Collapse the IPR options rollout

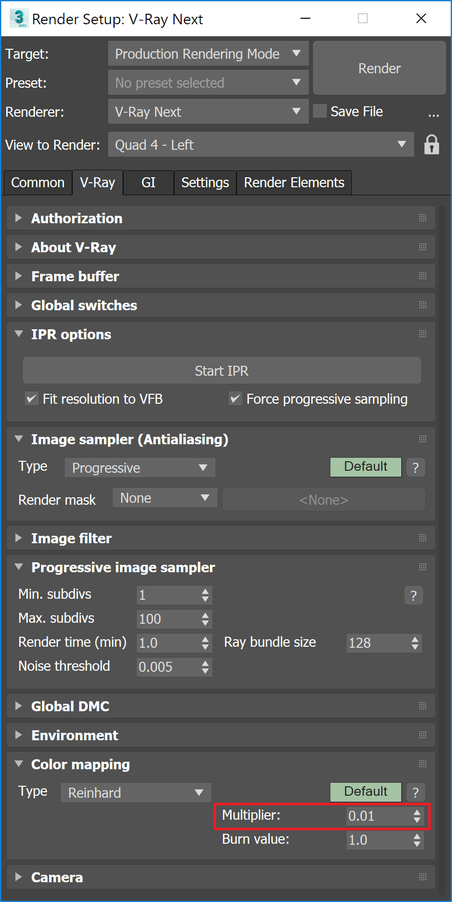(18, 334)
